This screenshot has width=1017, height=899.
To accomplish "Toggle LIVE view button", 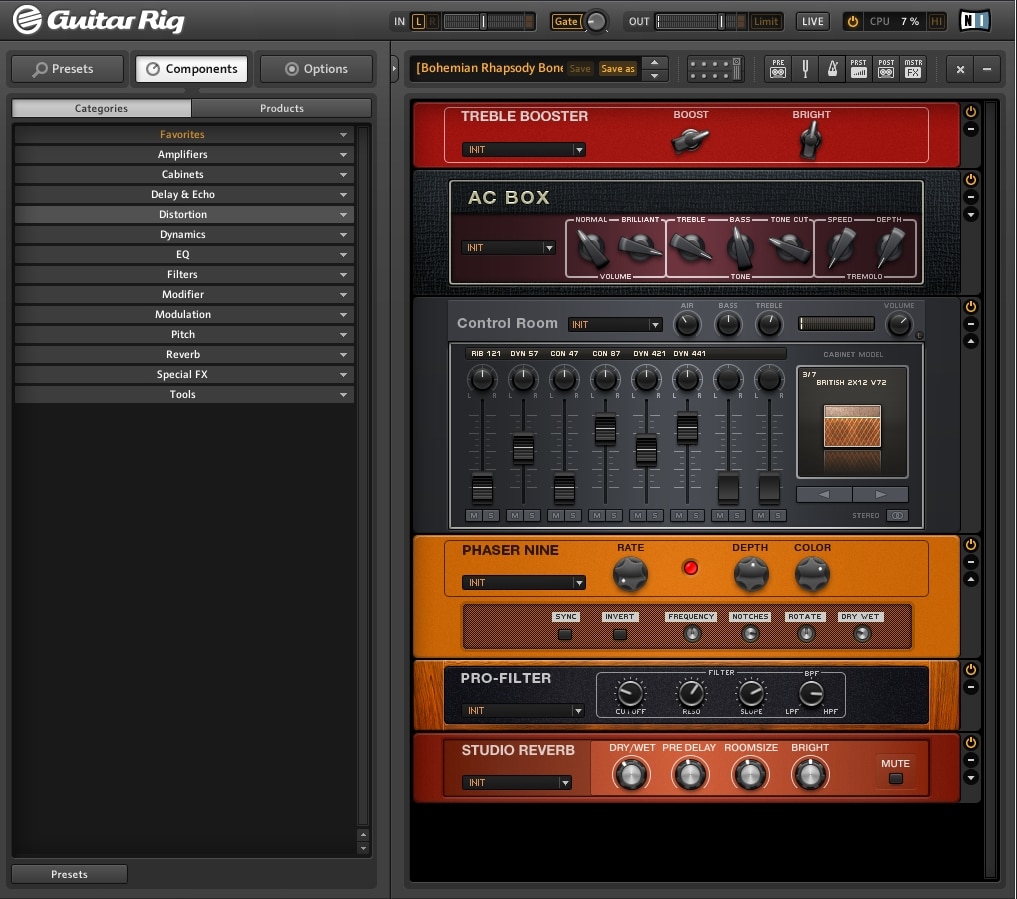I will click(812, 21).
